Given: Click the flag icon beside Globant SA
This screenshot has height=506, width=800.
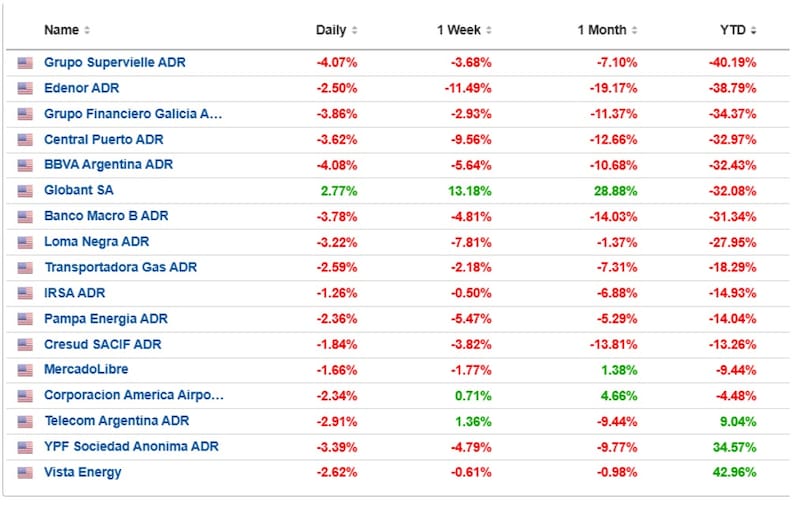Looking at the screenshot, I should (x=24, y=191).
